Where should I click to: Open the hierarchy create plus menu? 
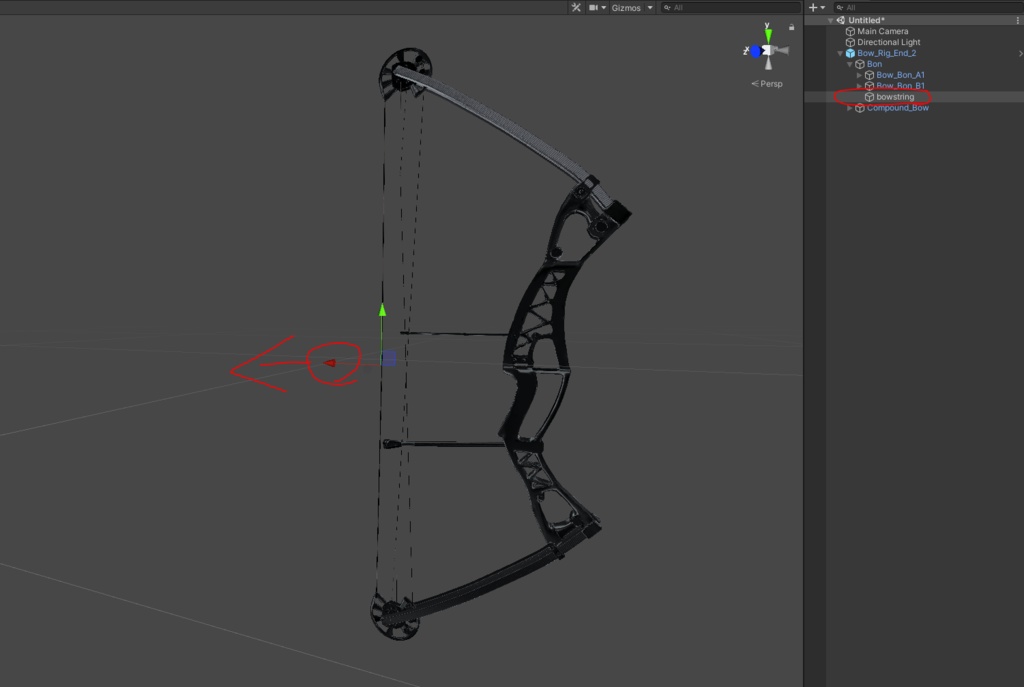tap(812, 7)
